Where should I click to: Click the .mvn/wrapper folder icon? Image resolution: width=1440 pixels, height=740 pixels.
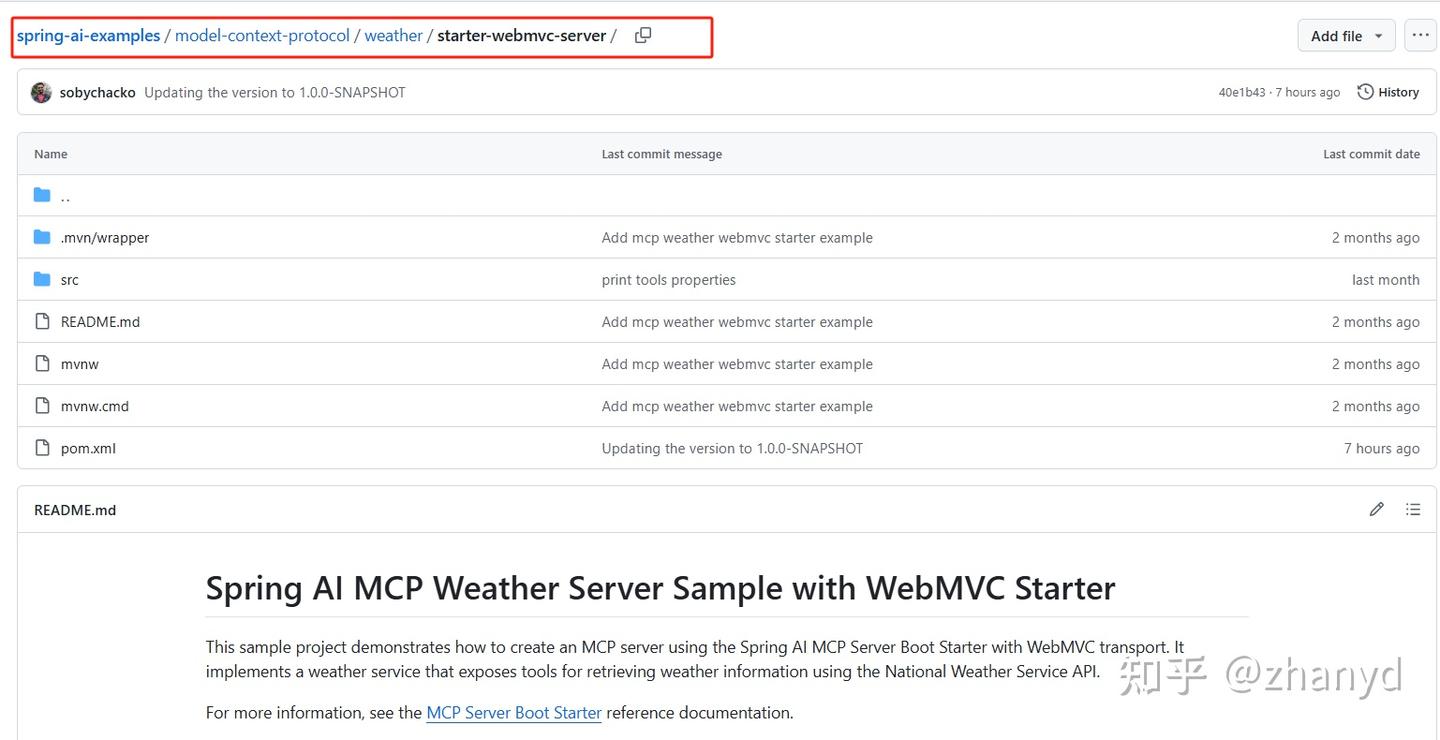[x=41, y=237]
